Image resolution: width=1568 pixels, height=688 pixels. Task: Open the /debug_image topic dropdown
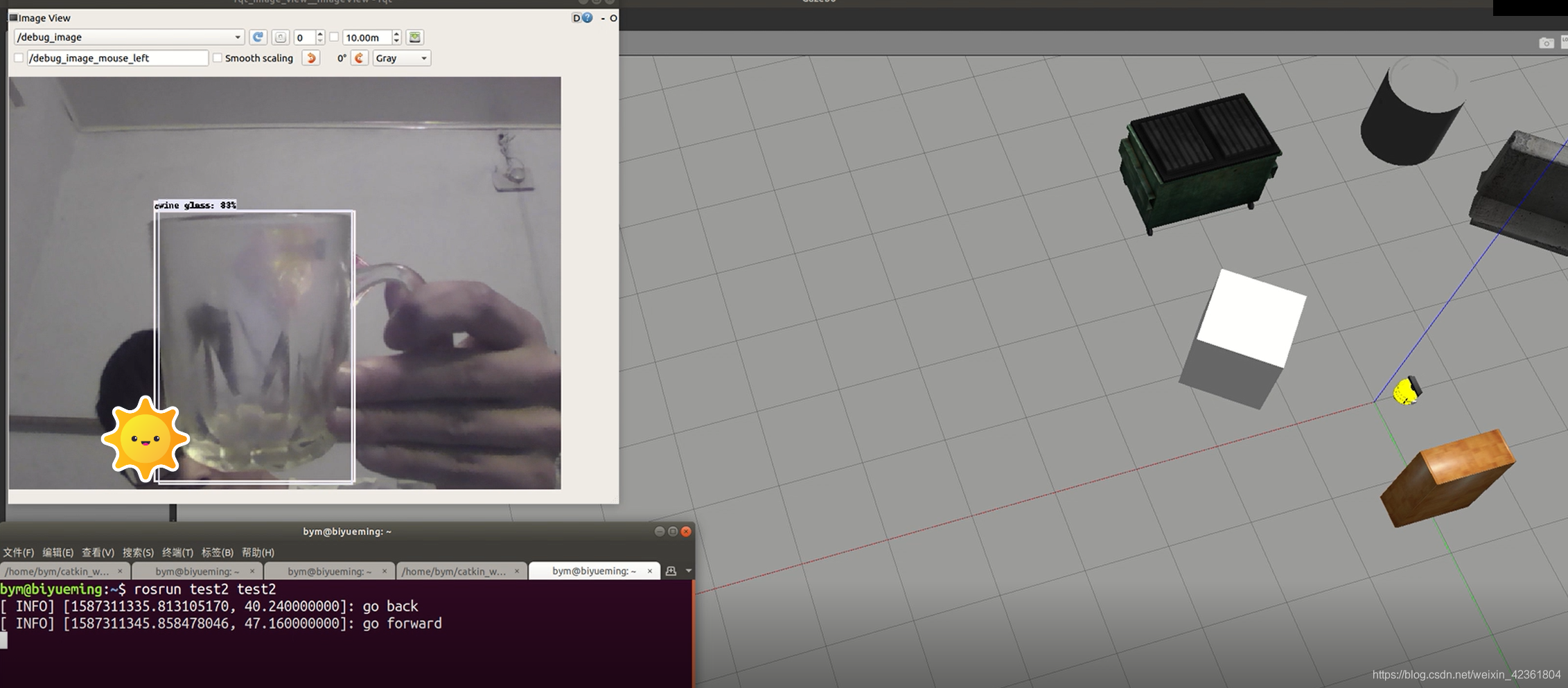click(x=129, y=37)
